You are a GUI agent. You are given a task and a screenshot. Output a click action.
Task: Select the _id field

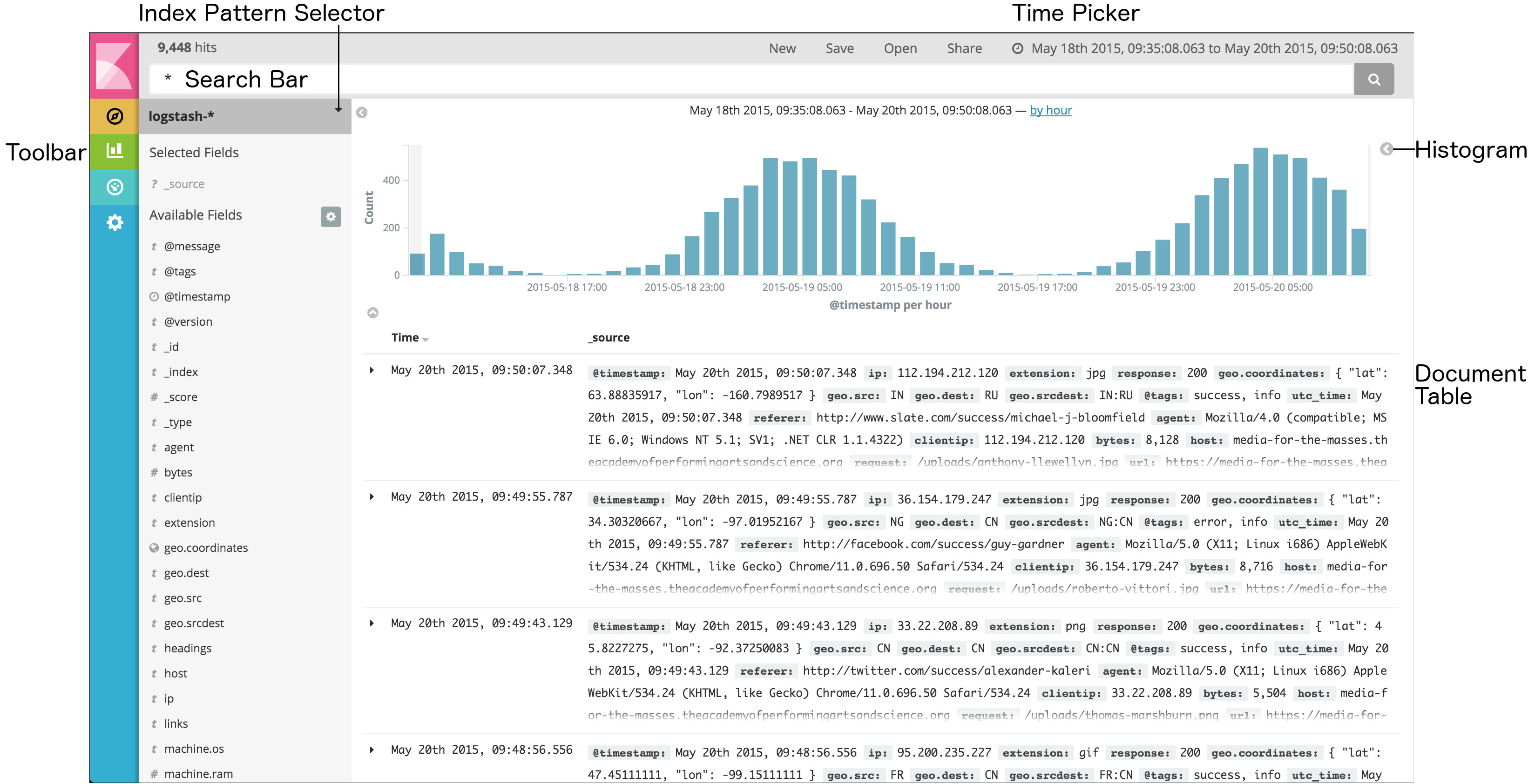[171, 347]
